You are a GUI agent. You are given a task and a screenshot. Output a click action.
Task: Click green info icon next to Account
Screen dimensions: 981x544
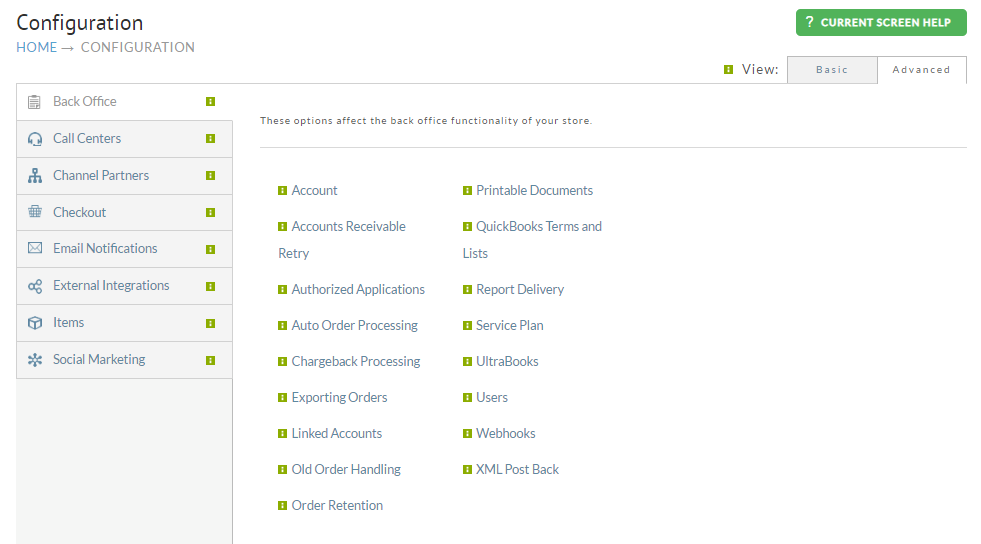click(283, 191)
